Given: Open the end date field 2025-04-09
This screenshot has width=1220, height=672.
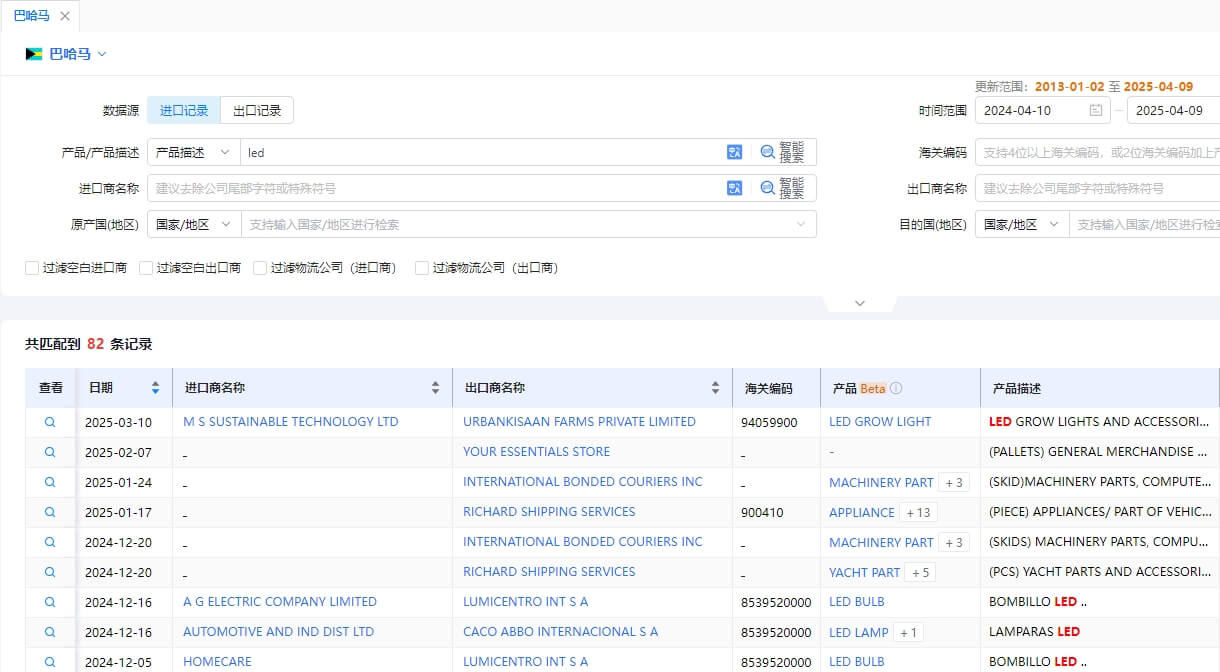Looking at the screenshot, I should [1173, 110].
